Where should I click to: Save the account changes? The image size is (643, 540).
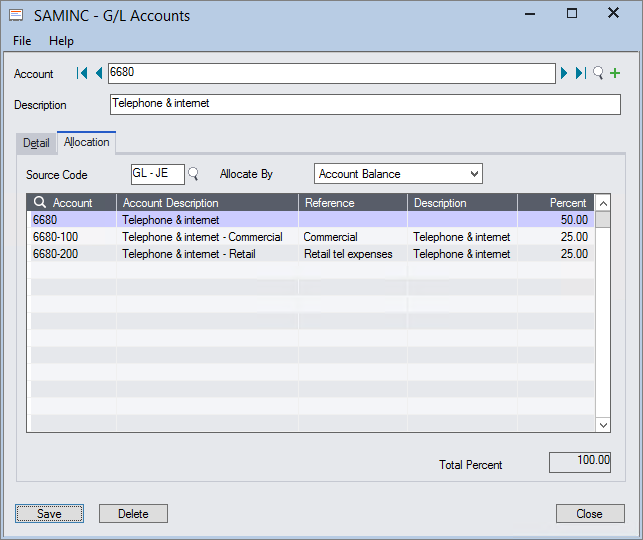49,513
